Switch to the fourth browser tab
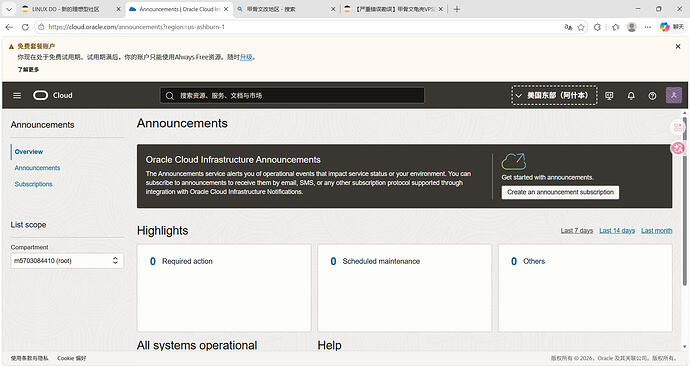The width and height of the screenshot is (690, 366). (x=394, y=9)
